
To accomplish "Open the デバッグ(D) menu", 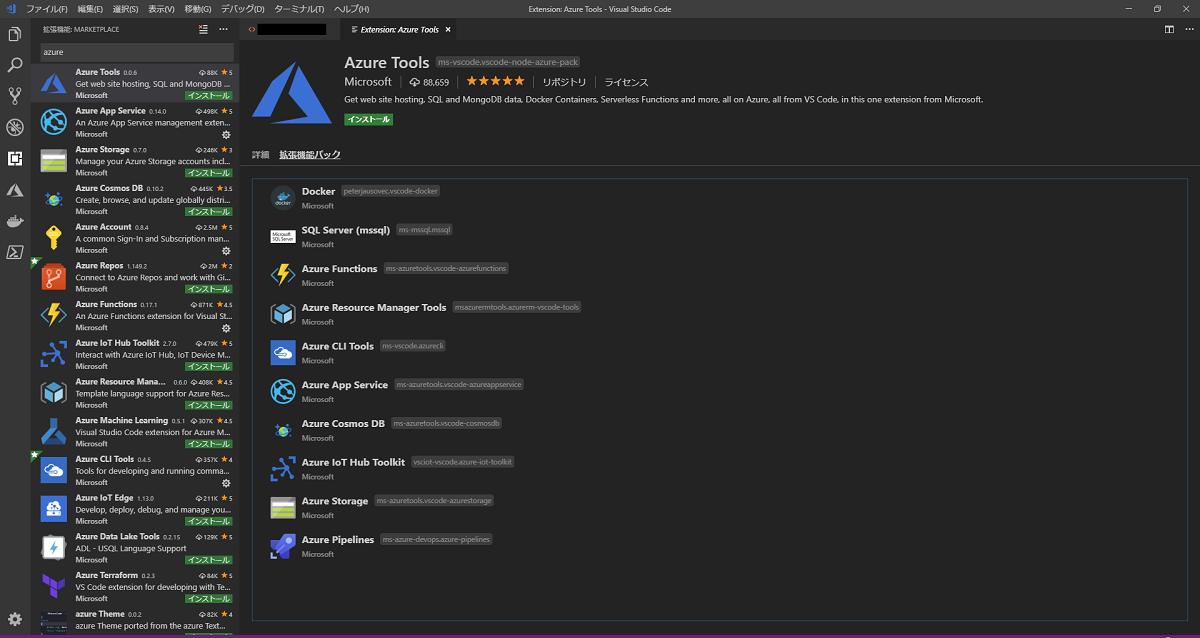I will click(243, 8).
